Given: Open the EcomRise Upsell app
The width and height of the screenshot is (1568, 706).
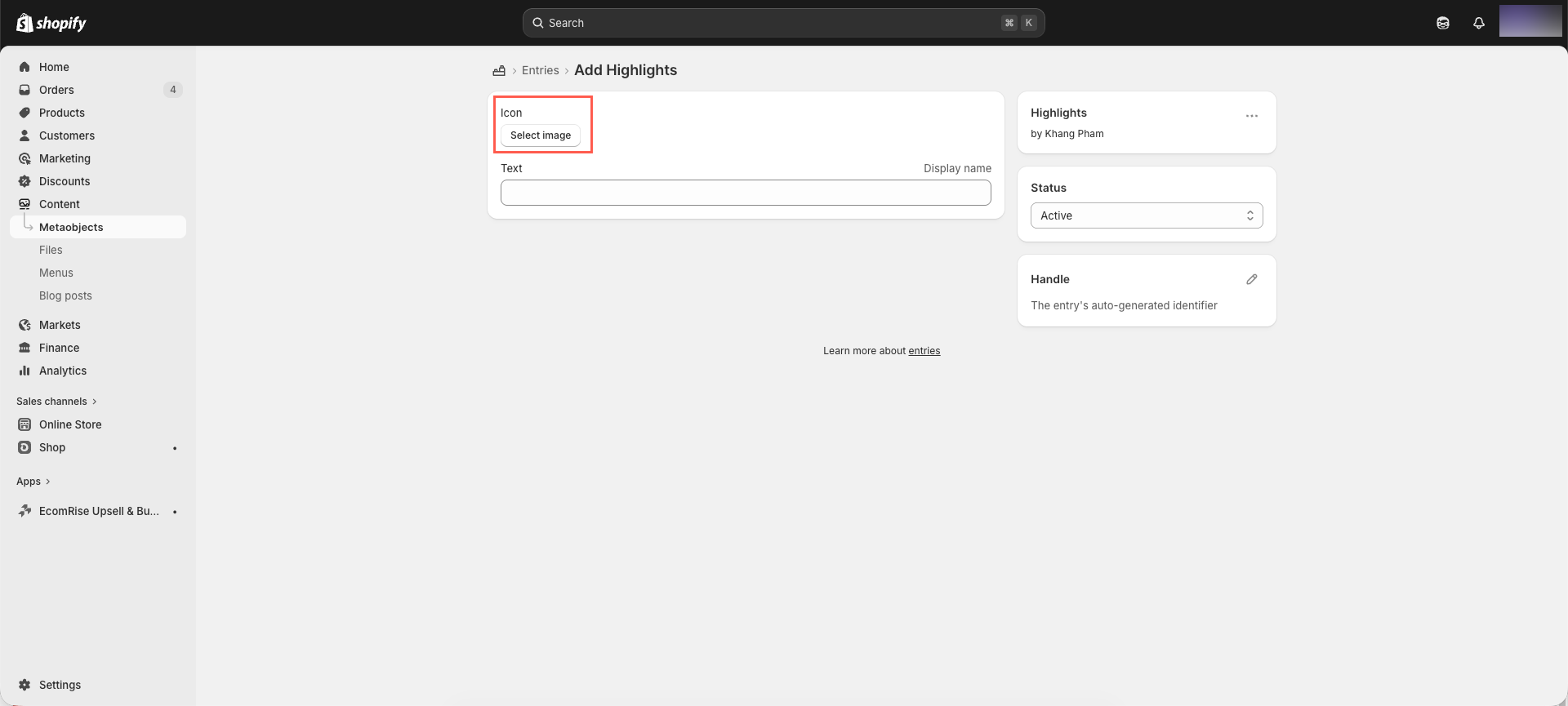Looking at the screenshot, I should pos(98,511).
